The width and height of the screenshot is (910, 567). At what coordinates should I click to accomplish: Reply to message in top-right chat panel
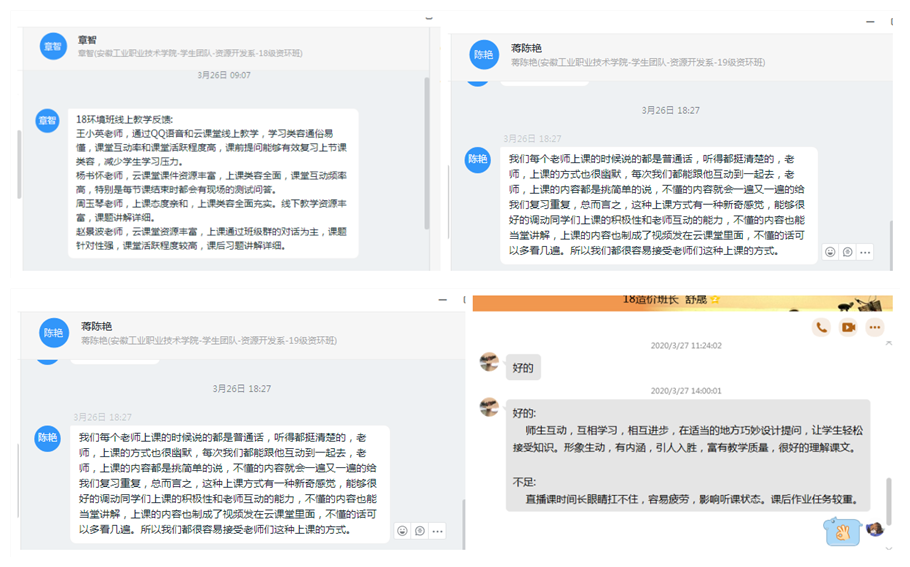tap(847, 252)
